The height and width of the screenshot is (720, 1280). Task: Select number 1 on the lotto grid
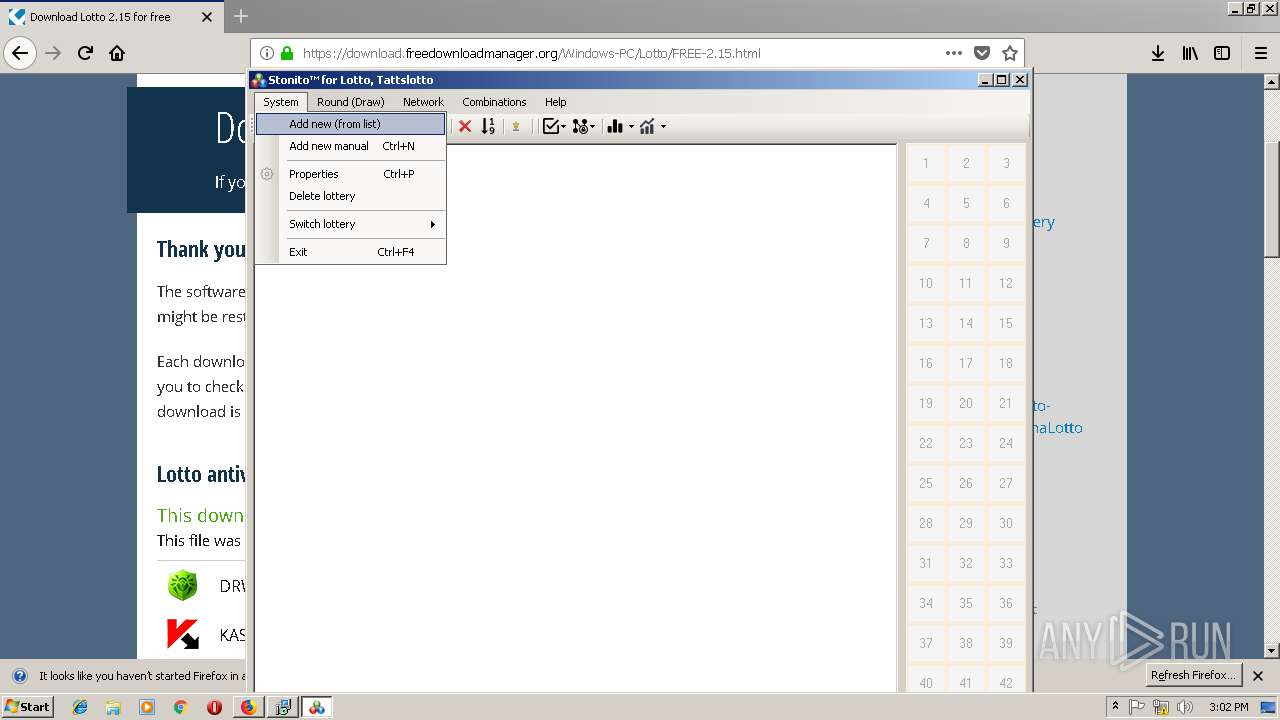(x=926, y=163)
